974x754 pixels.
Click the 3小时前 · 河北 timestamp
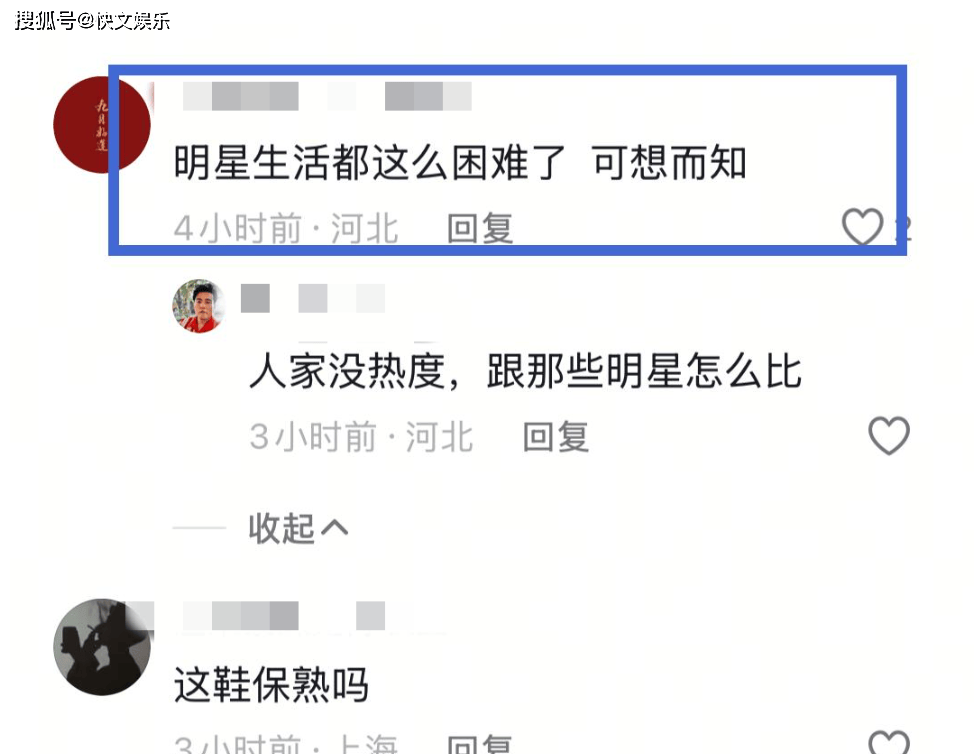click(x=361, y=437)
